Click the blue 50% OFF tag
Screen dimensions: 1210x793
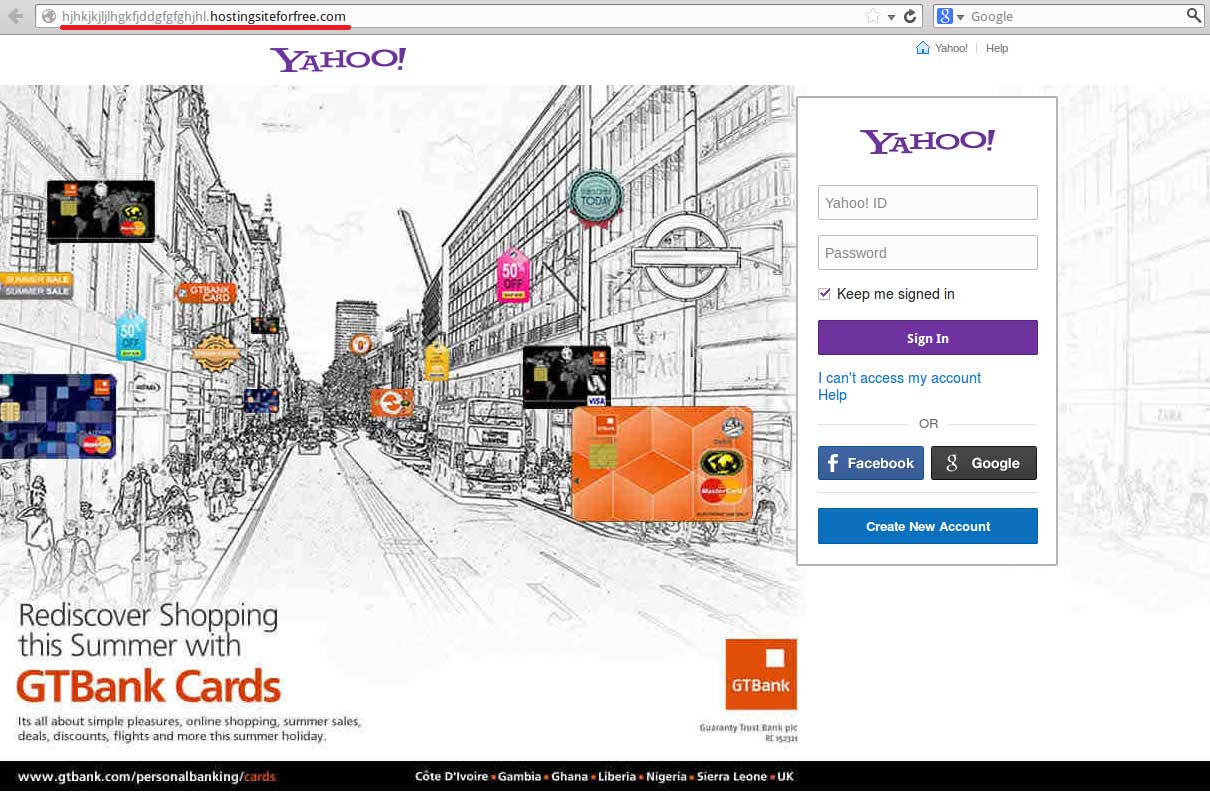tap(131, 335)
